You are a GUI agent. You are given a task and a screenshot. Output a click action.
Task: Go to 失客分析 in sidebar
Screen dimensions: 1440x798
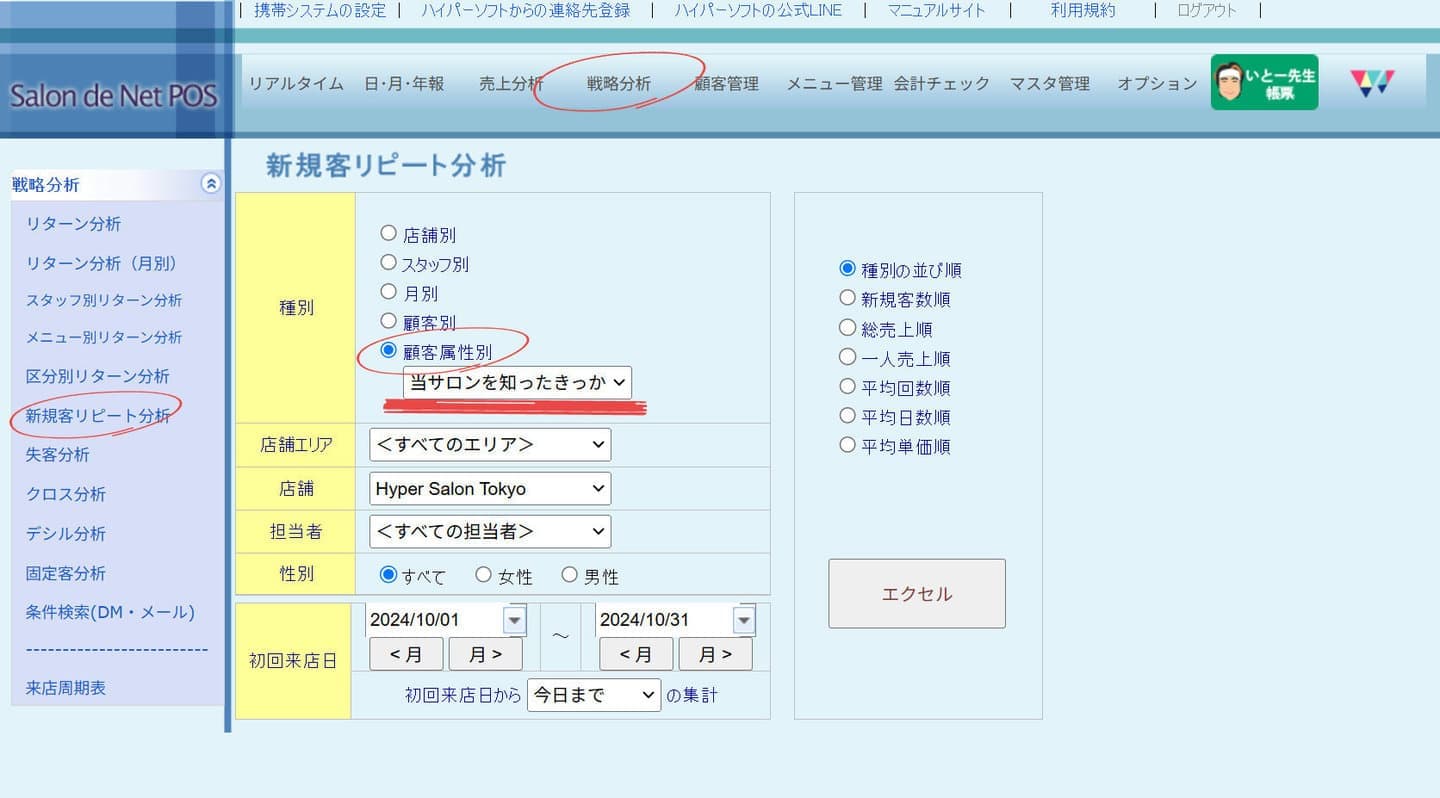click(58, 455)
